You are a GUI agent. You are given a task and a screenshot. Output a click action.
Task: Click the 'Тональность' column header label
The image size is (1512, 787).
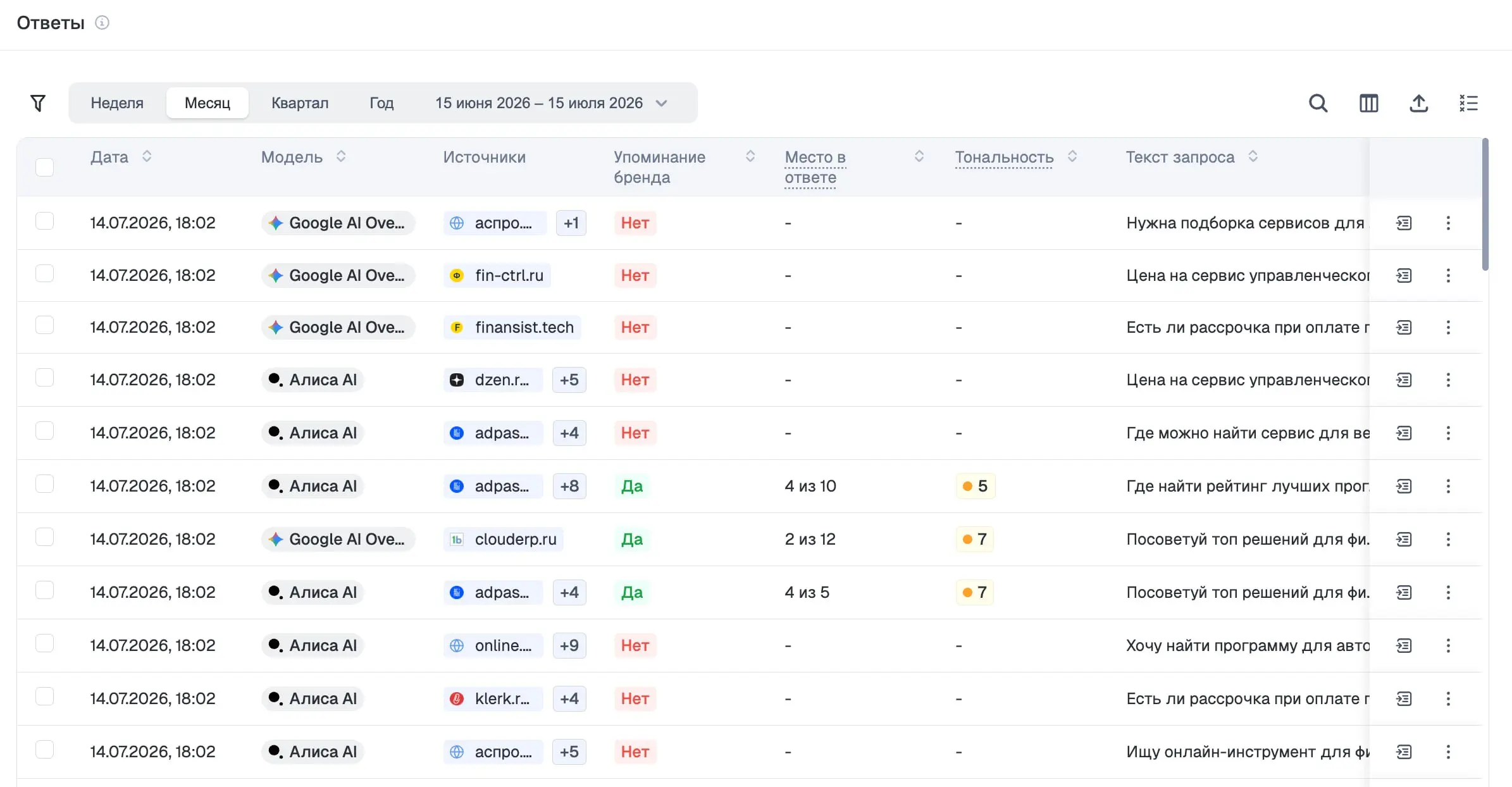click(x=1004, y=157)
